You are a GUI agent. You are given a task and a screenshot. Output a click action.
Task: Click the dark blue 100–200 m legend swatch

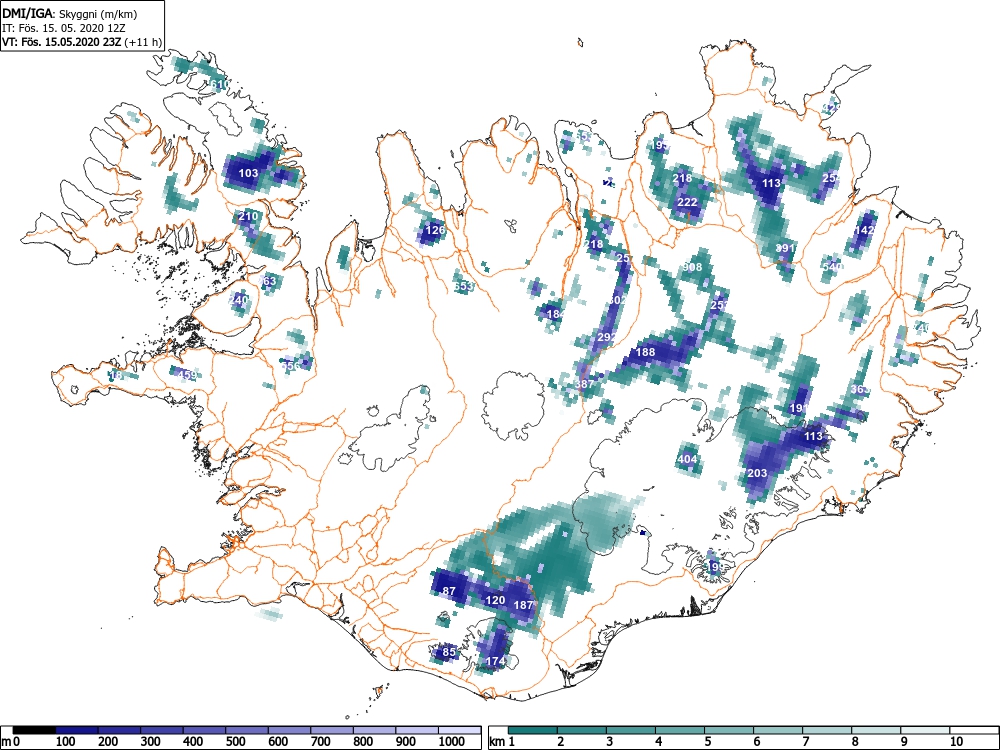77,730
